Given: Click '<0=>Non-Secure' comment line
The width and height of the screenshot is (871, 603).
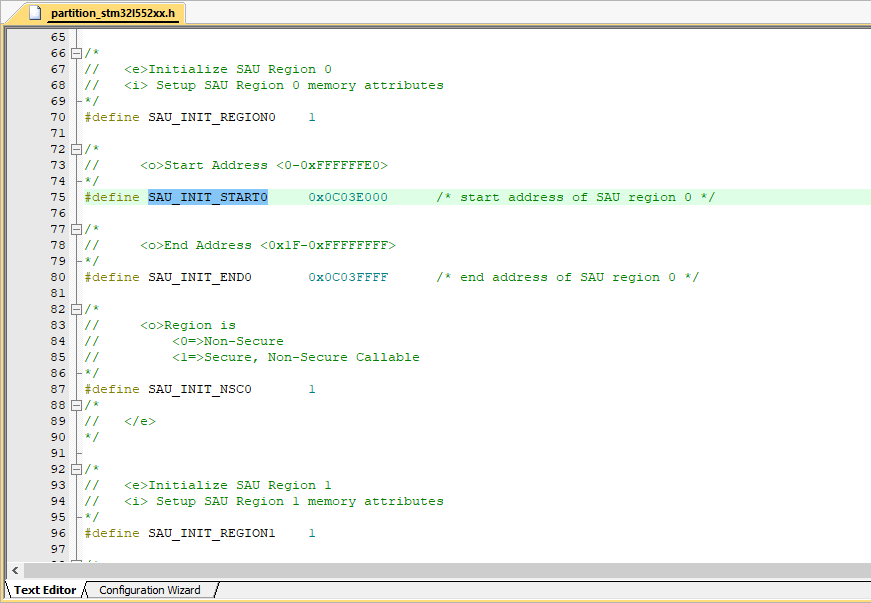Looking at the screenshot, I should coord(228,341).
